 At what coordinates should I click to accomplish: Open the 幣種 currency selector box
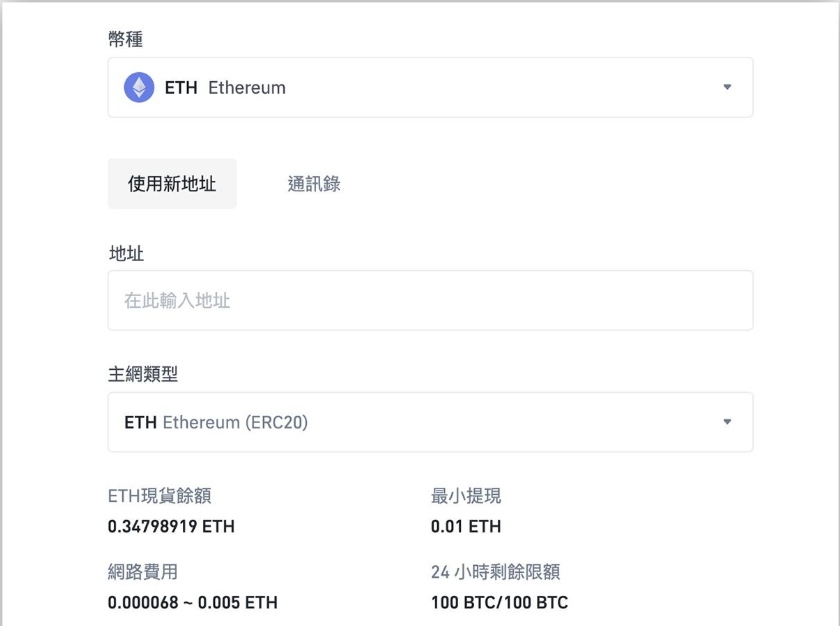430,87
